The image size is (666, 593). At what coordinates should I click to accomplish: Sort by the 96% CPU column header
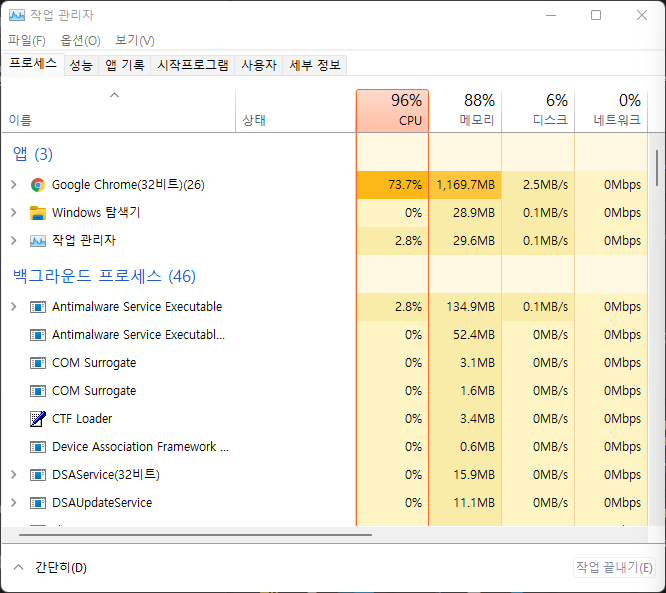coord(392,111)
